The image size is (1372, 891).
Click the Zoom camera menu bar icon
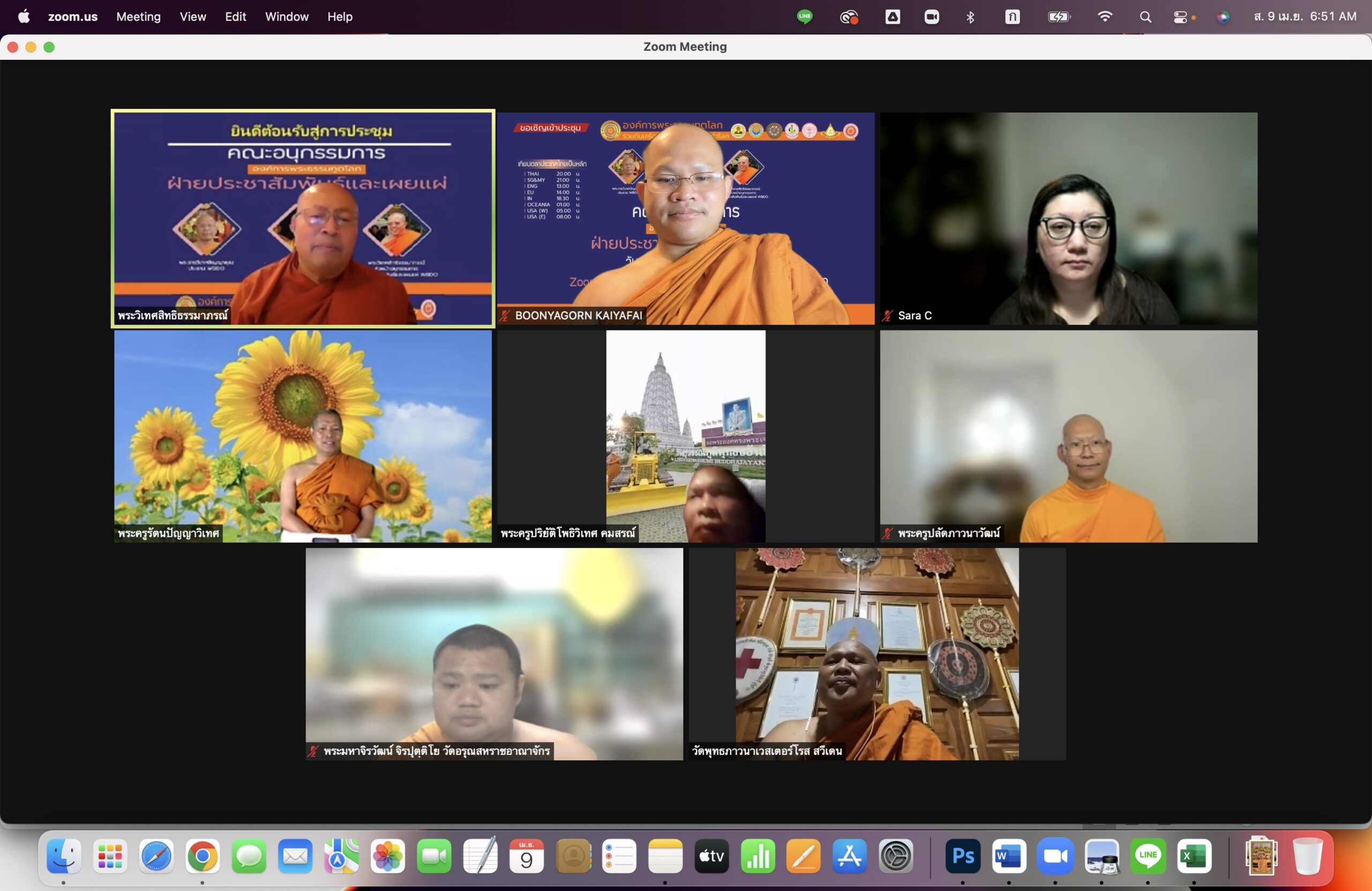point(931,17)
